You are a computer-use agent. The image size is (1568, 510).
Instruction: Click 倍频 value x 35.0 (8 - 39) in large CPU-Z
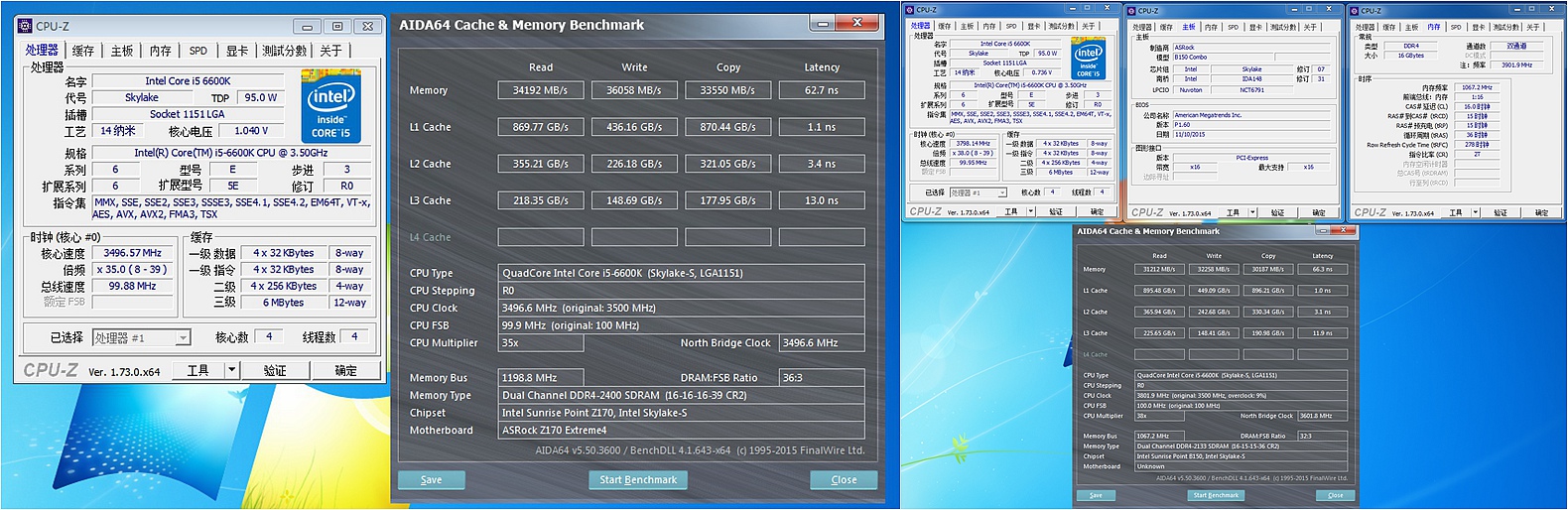tap(133, 269)
